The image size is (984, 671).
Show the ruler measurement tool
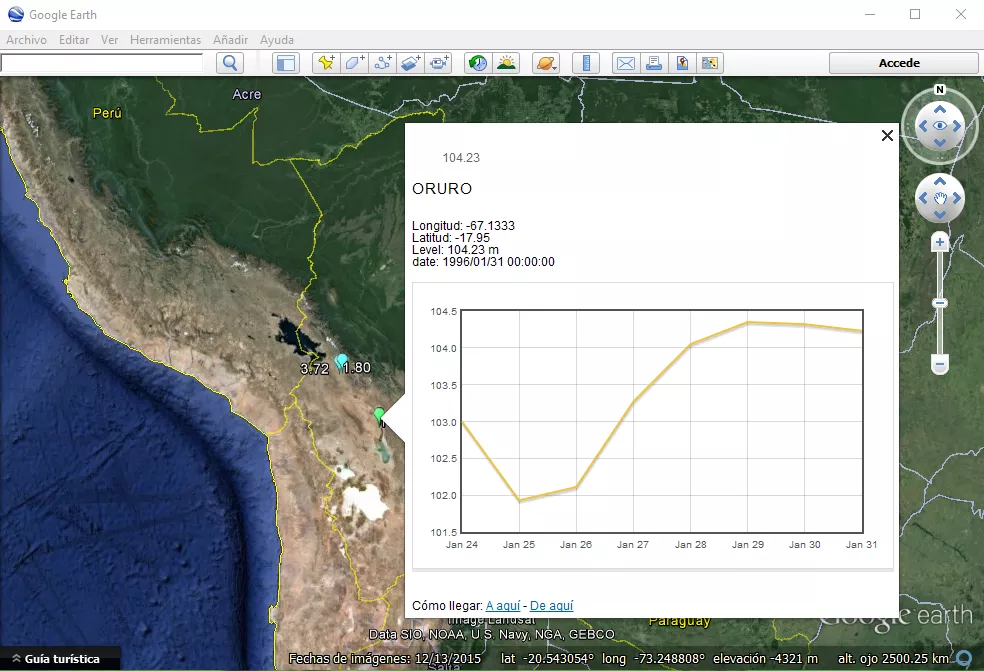(586, 63)
